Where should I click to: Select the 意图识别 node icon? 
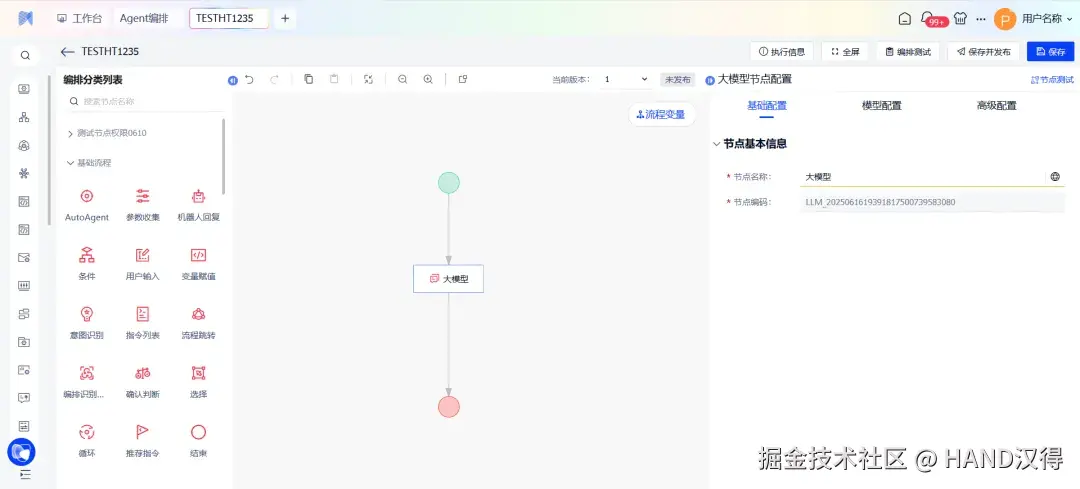click(x=87, y=315)
